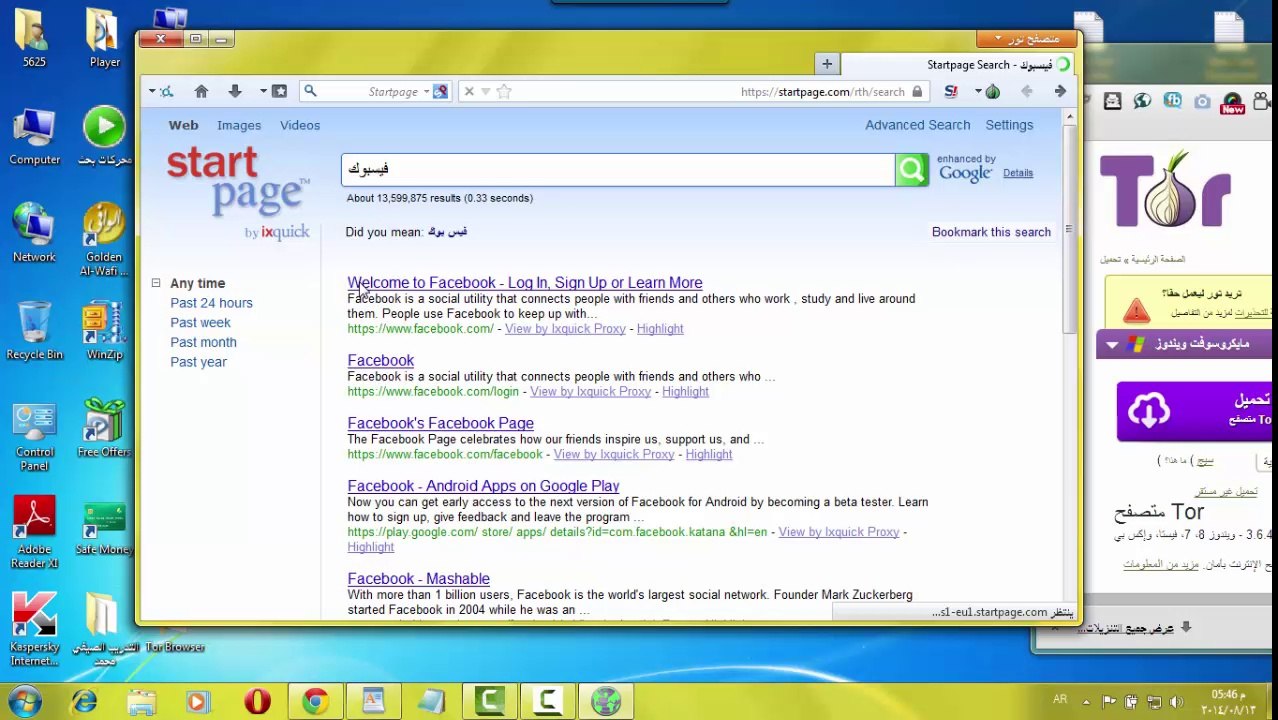Filter results by Past week

(200, 322)
